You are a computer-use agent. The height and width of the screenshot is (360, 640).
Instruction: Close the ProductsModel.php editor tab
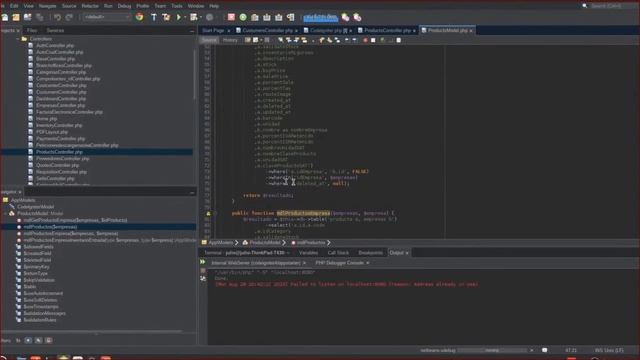click(471, 31)
